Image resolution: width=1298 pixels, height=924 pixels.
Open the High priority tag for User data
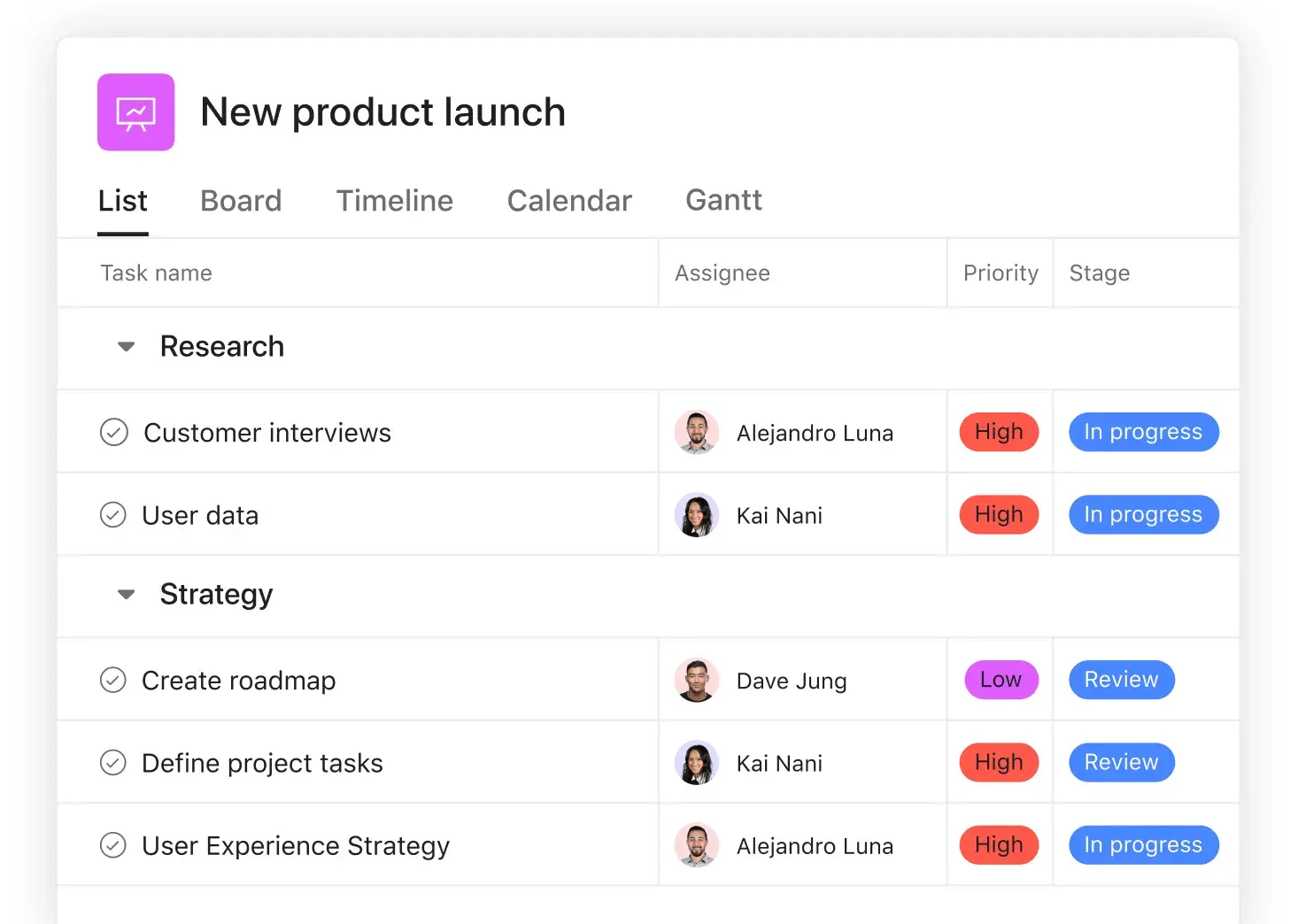tap(999, 515)
